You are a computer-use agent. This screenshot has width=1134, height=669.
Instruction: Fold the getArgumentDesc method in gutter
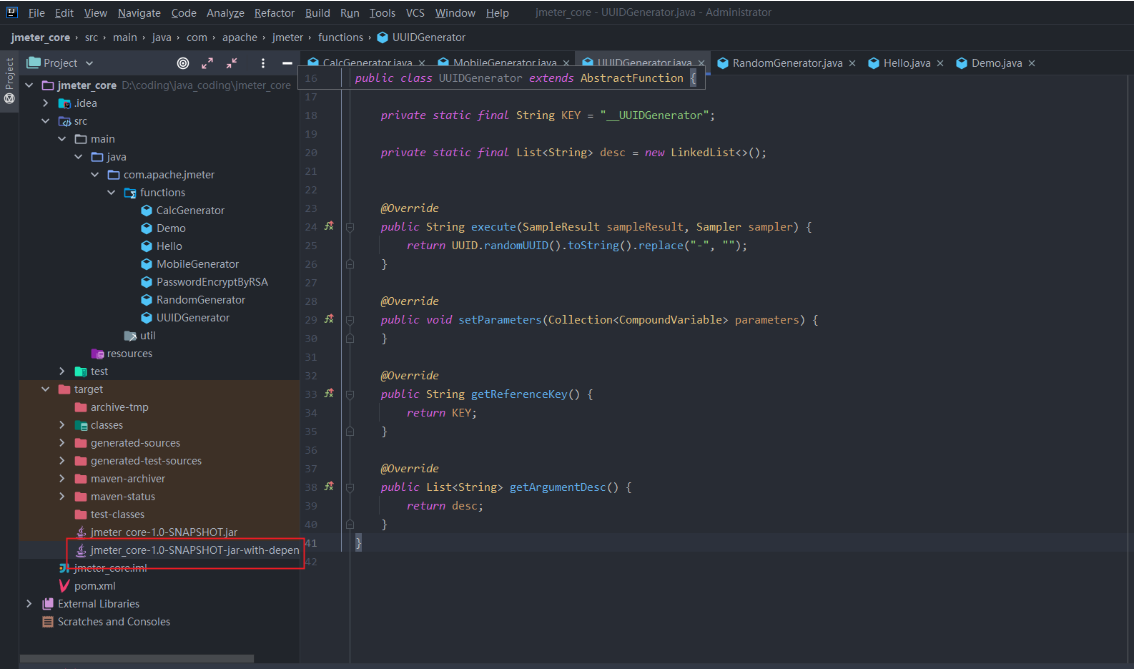(350, 487)
